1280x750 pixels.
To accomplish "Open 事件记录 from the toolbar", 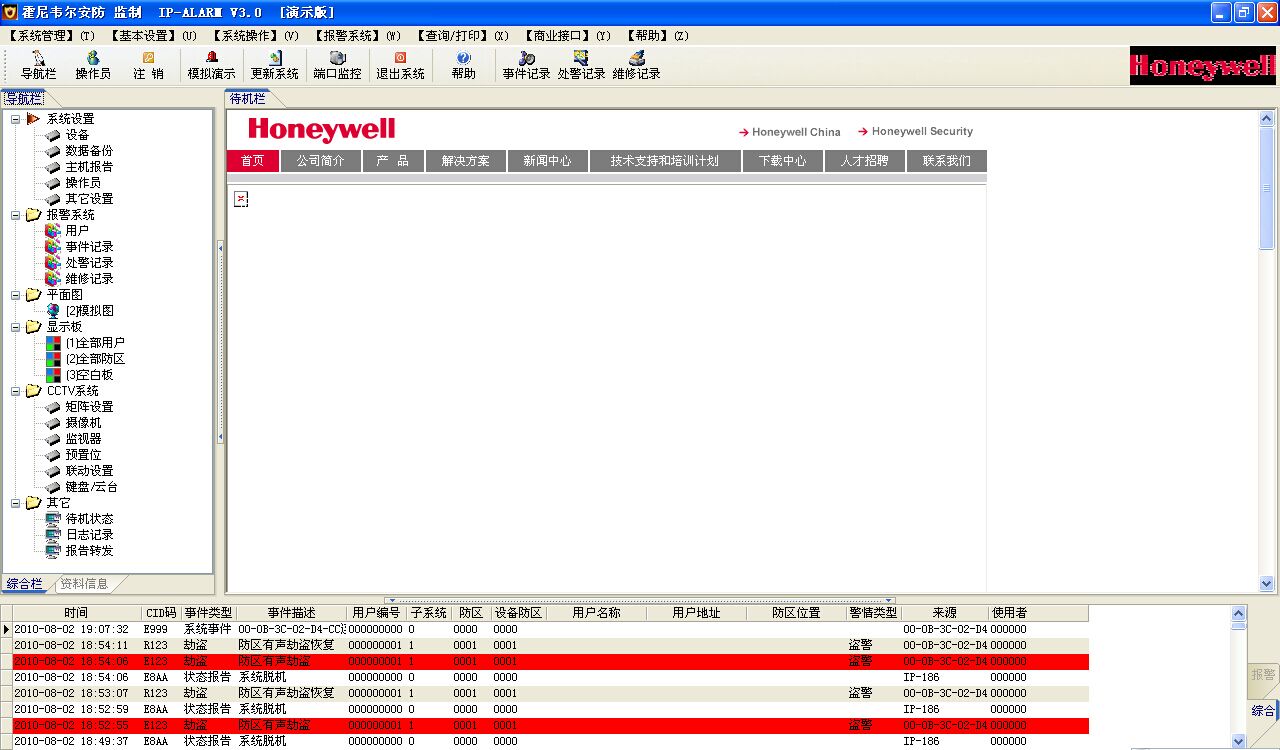I will [x=526, y=65].
